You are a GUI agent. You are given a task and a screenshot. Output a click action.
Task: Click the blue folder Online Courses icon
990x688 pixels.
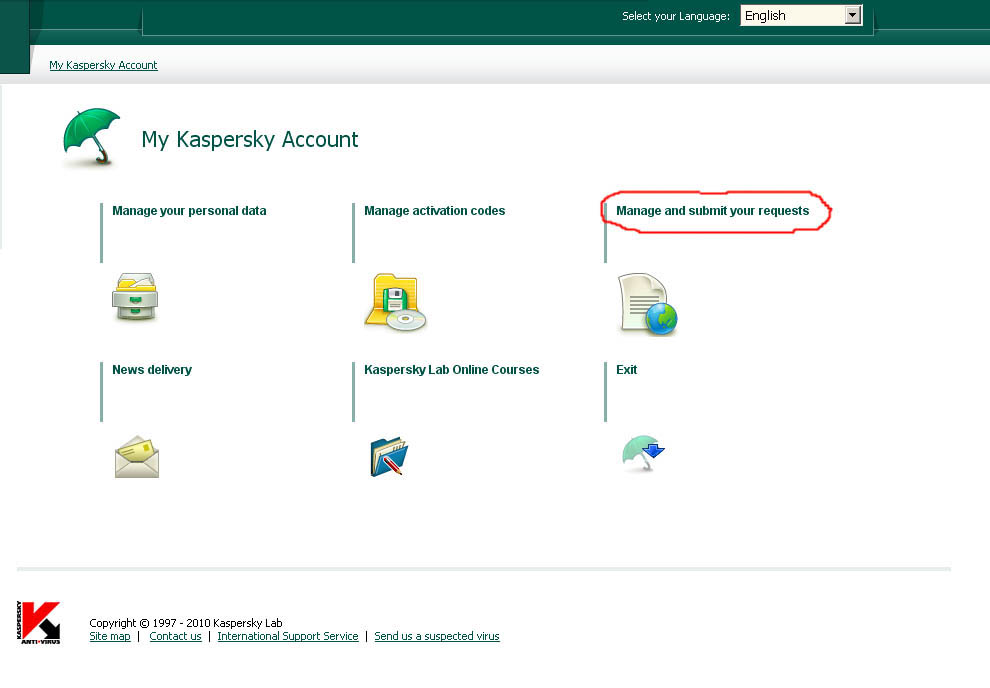[389, 456]
